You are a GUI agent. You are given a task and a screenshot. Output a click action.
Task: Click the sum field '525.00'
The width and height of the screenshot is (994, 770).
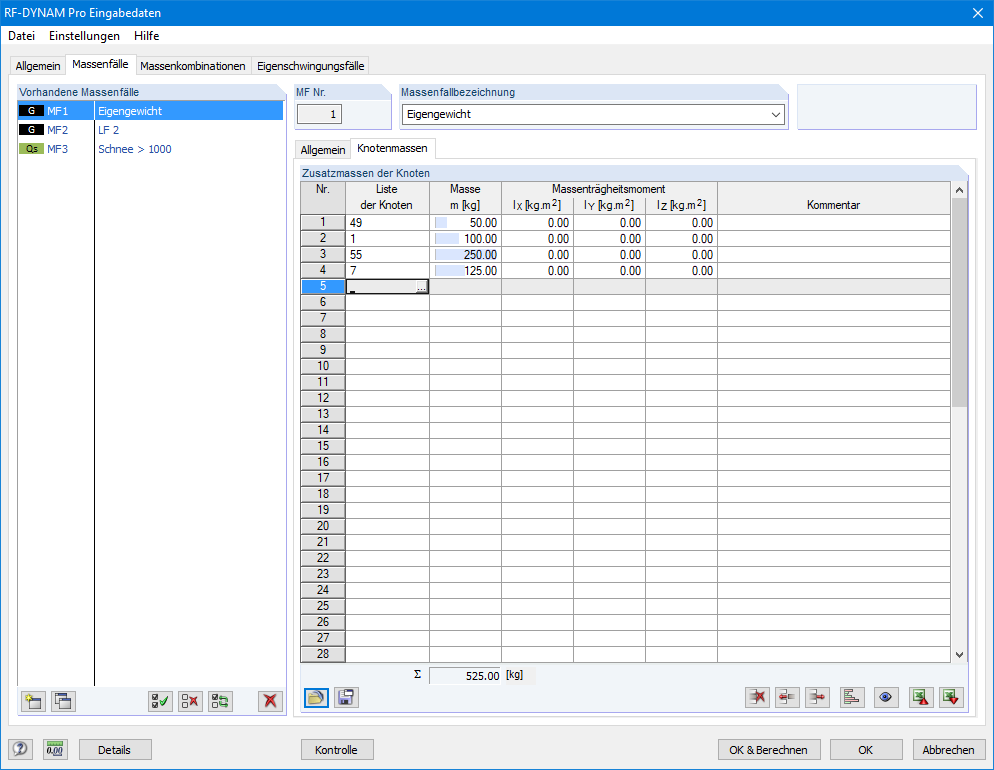point(465,676)
